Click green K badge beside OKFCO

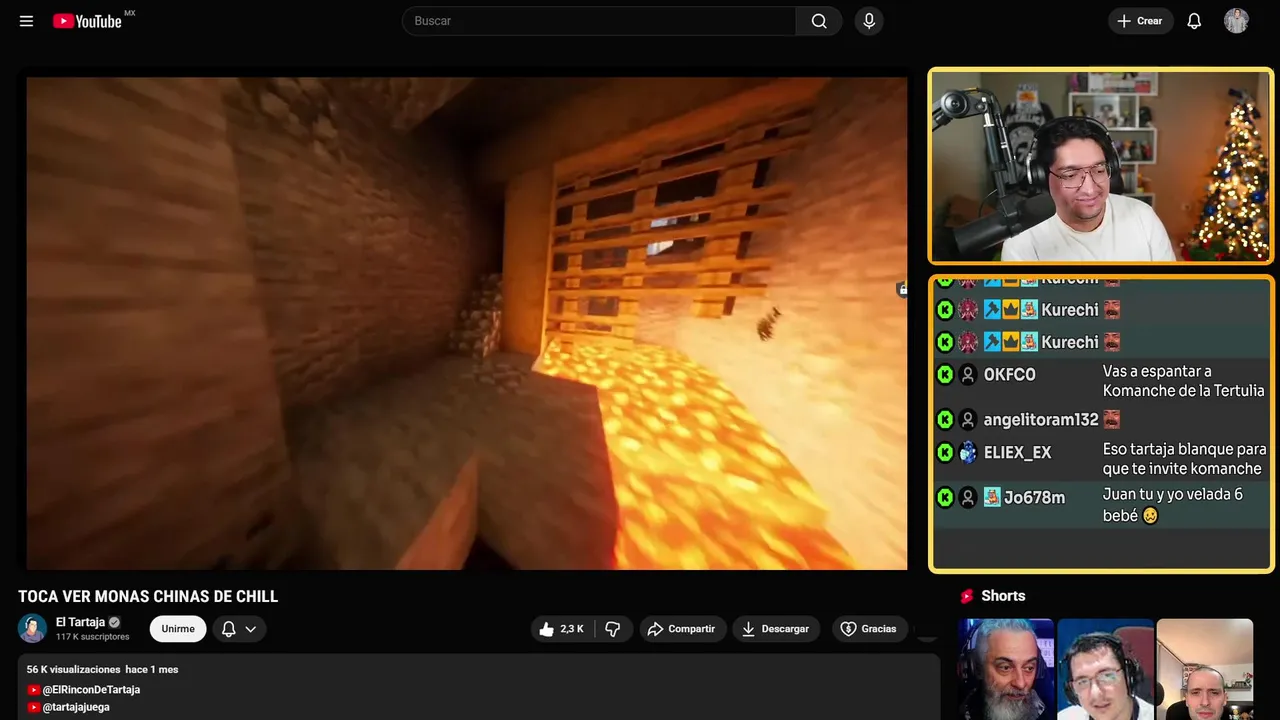[x=945, y=375]
